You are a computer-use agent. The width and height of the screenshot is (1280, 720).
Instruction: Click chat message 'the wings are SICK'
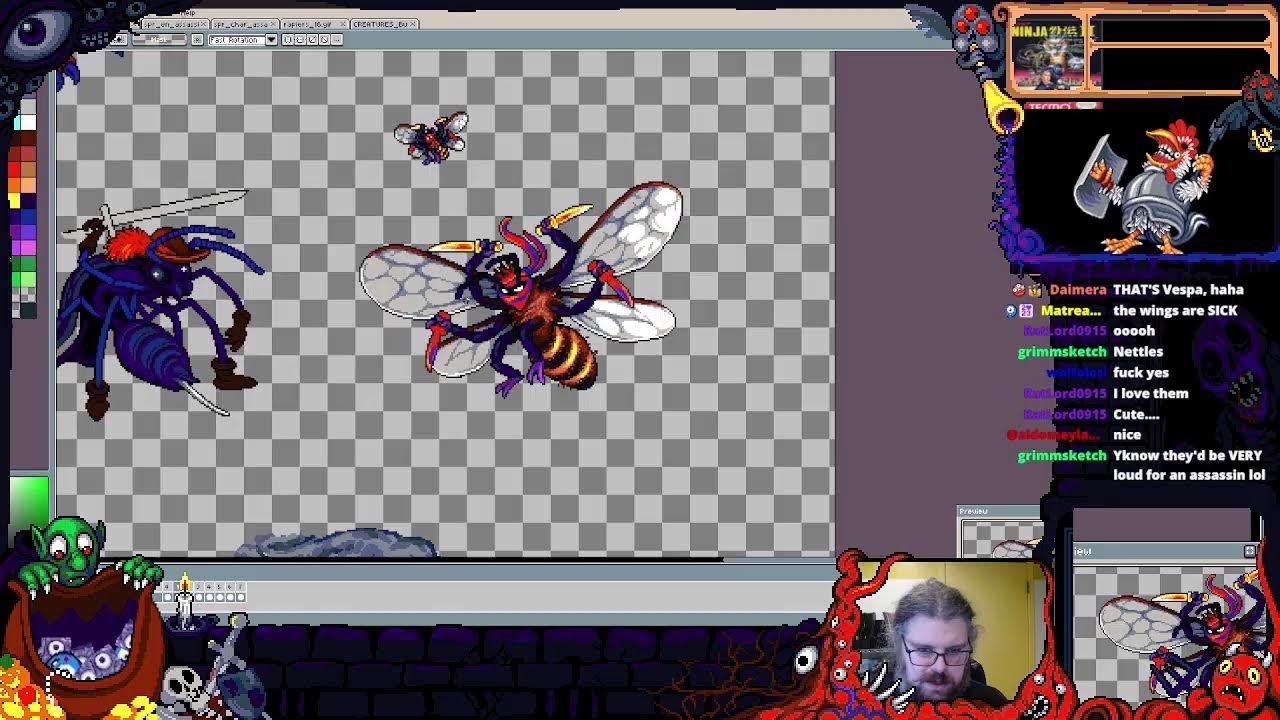(x=1175, y=310)
